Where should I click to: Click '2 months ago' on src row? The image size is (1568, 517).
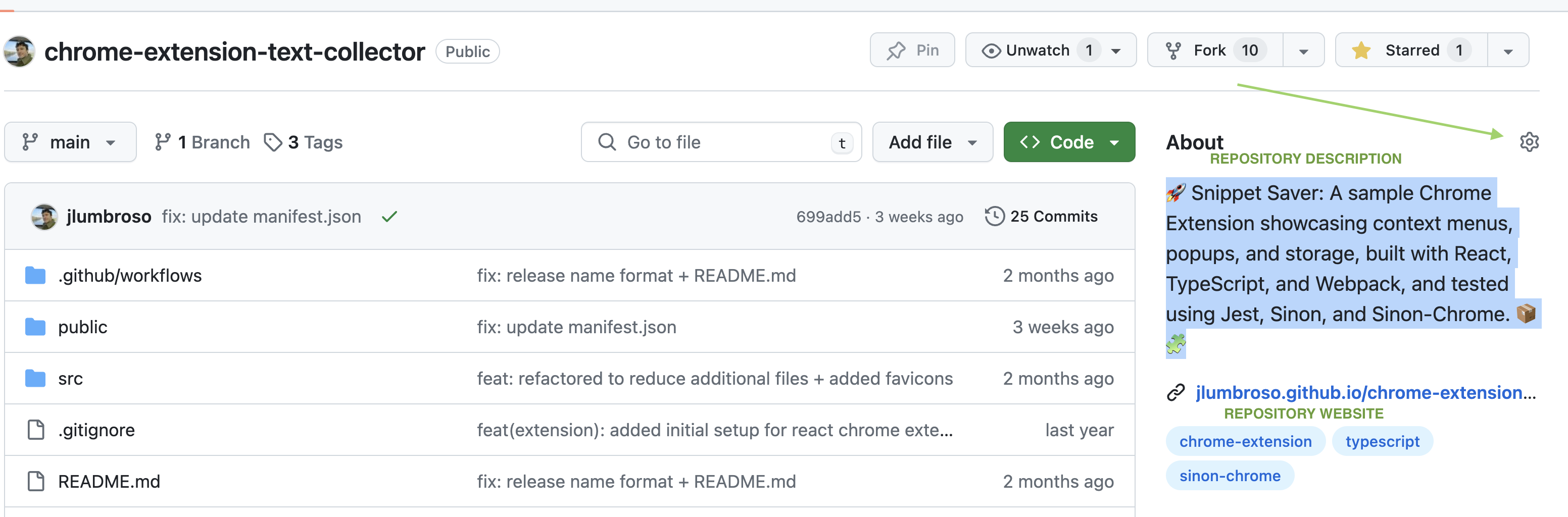1058,378
